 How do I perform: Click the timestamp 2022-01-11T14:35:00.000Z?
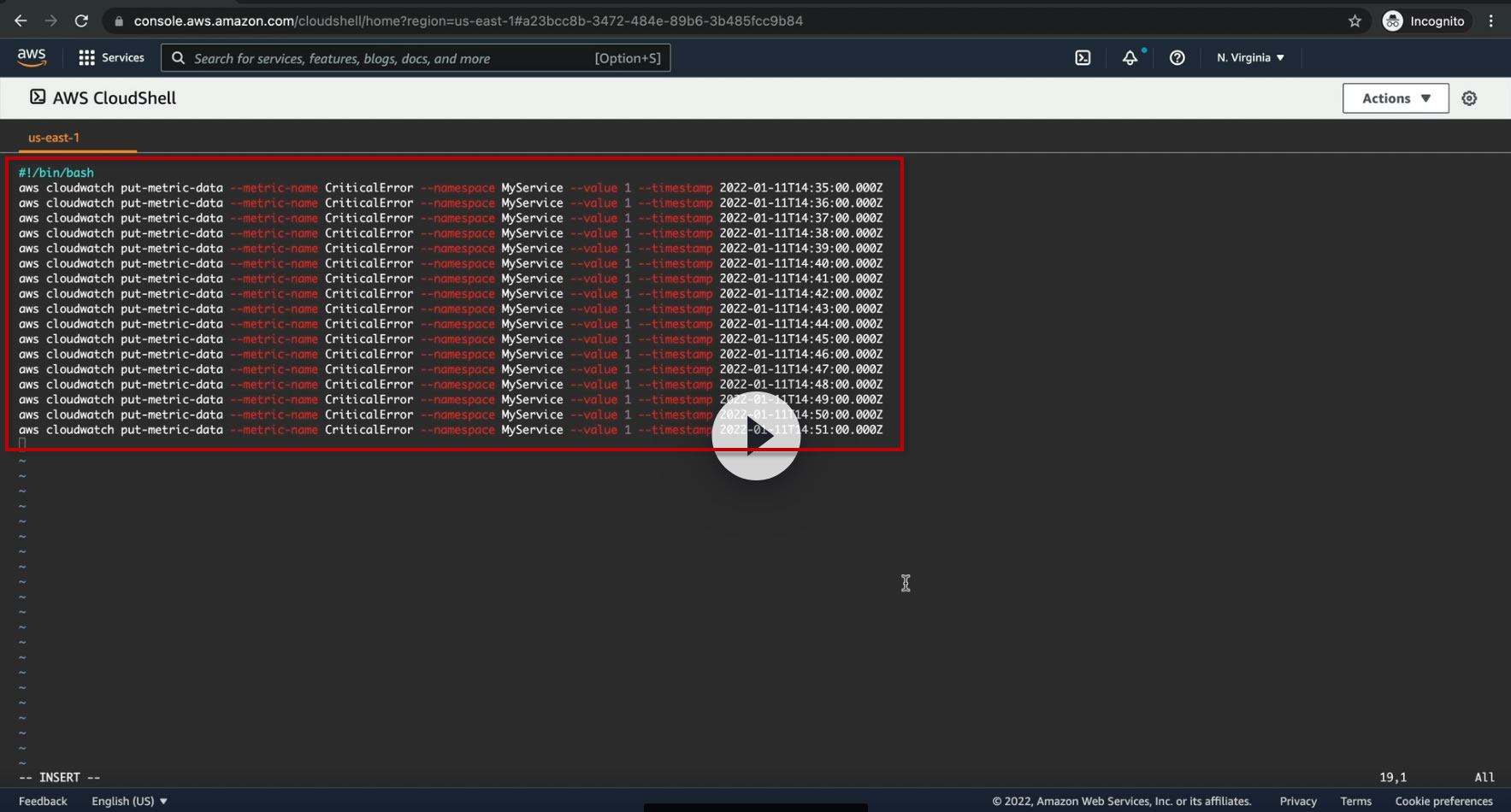[801, 188]
